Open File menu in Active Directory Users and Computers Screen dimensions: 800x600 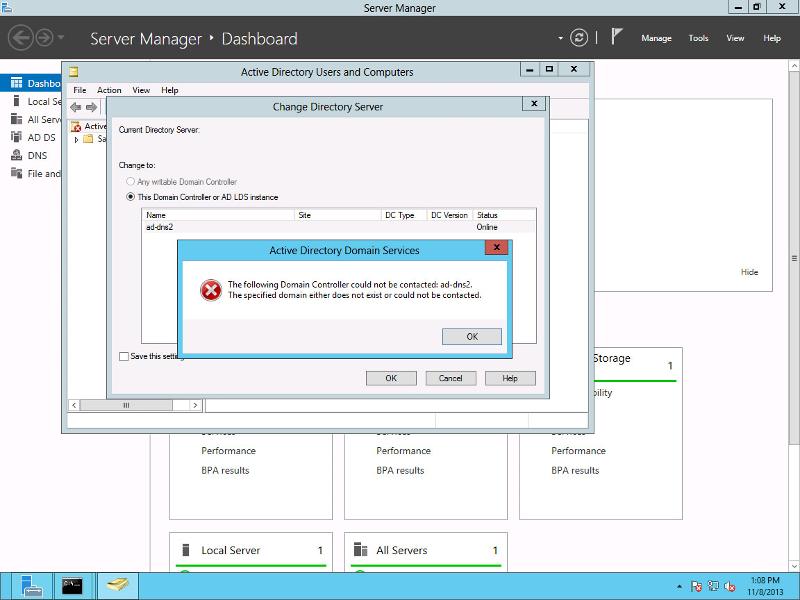(x=80, y=90)
